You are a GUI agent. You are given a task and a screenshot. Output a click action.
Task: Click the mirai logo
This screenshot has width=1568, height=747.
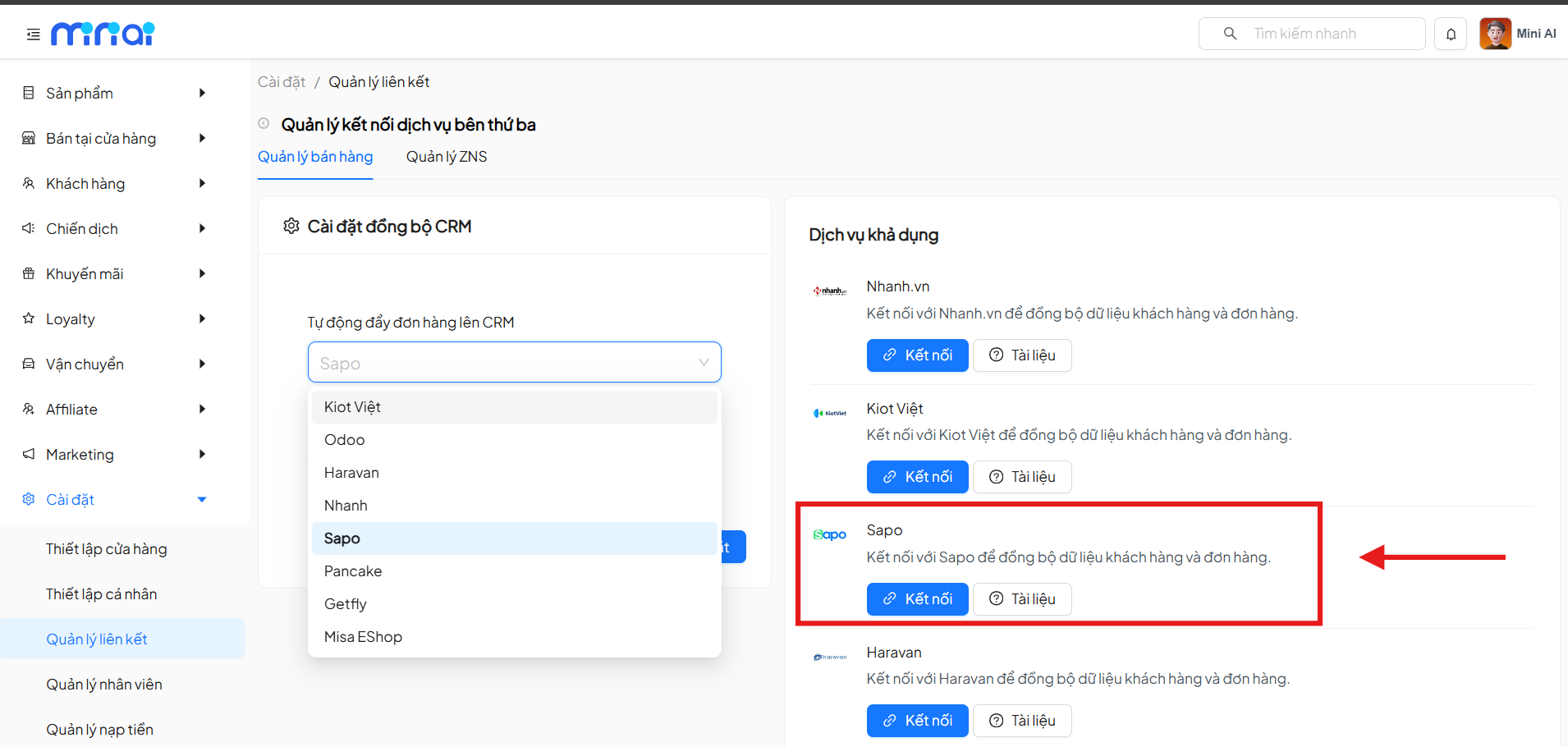(102, 34)
